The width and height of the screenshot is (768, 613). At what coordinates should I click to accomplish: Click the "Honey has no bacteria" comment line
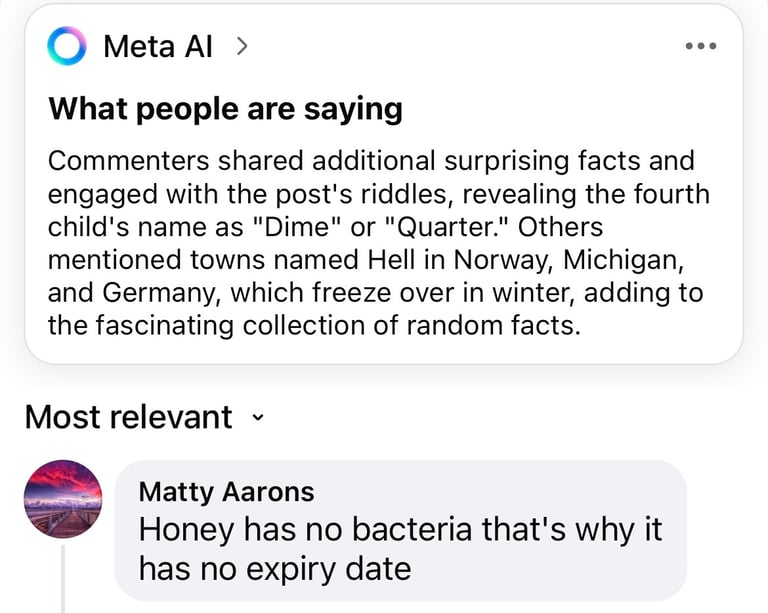click(400, 529)
